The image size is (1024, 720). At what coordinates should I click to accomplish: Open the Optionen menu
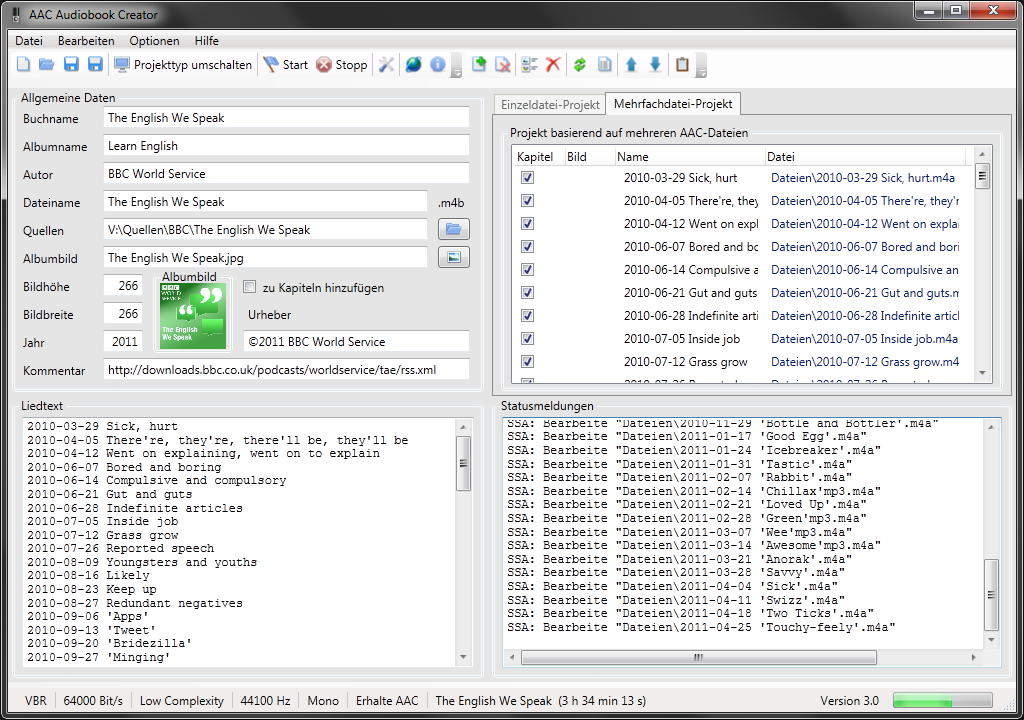[154, 41]
